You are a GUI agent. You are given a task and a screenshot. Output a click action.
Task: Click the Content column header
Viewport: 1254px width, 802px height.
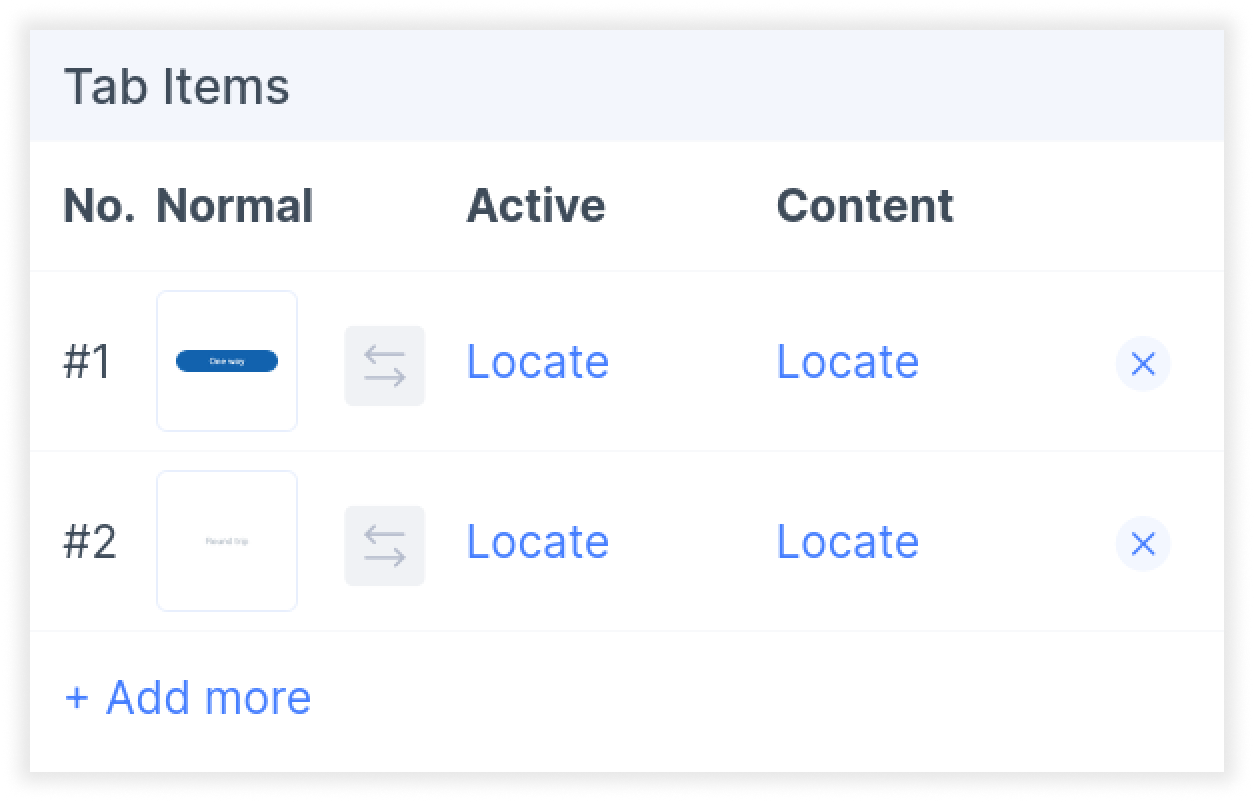coord(865,206)
